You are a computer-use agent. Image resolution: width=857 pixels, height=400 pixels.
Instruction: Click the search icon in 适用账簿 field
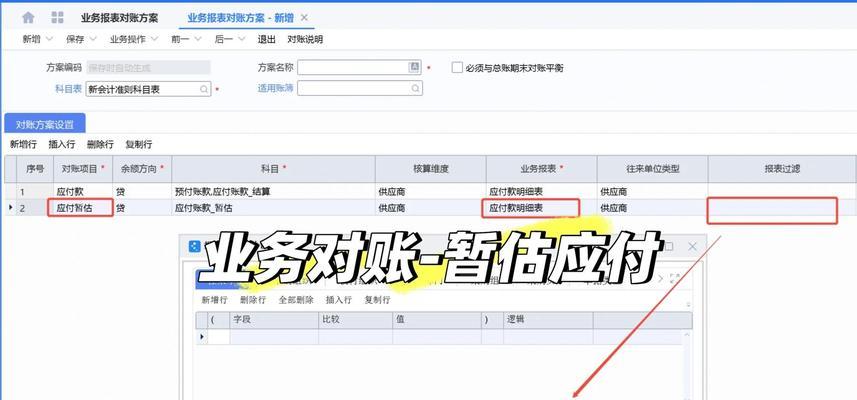point(415,88)
